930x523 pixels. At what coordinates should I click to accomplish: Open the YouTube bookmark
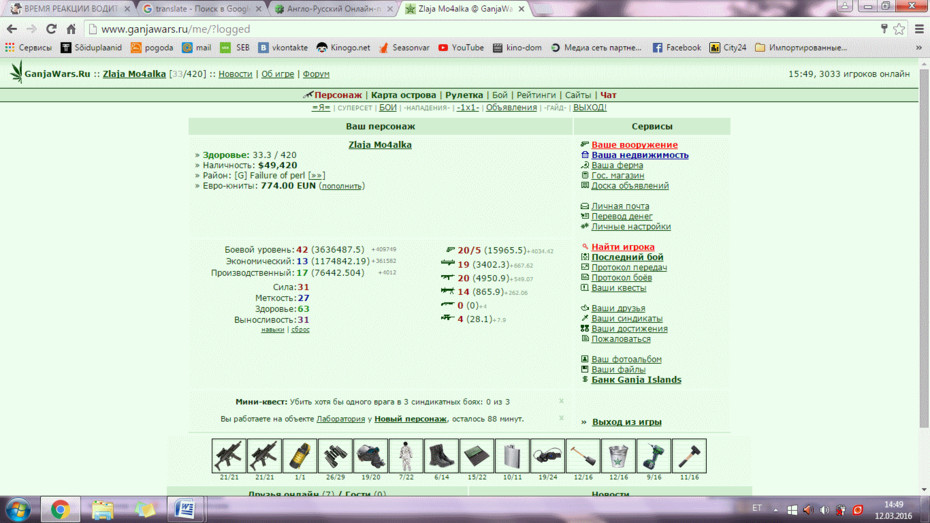[461, 47]
